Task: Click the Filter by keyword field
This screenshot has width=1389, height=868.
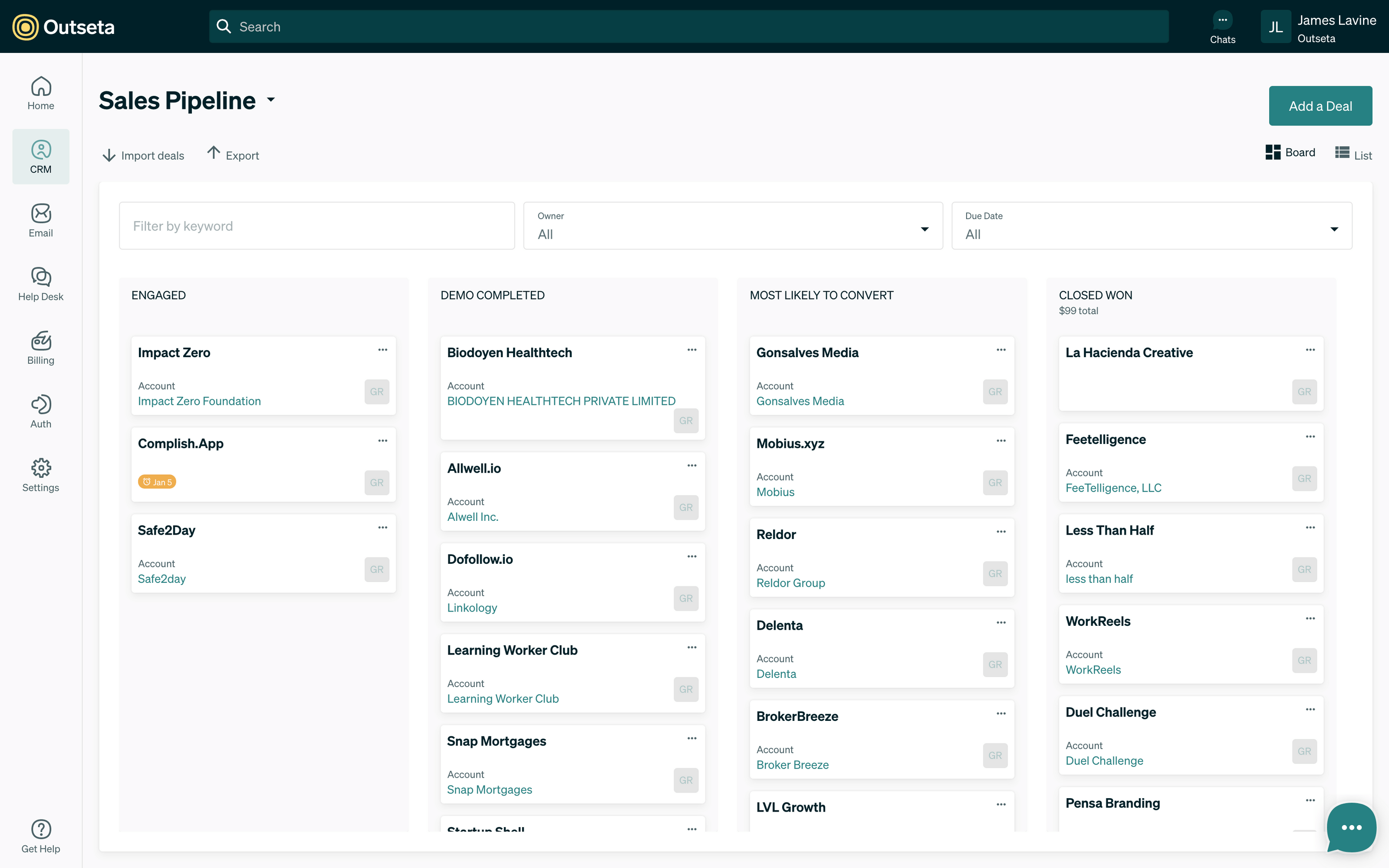Action: (x=316, y=226)
